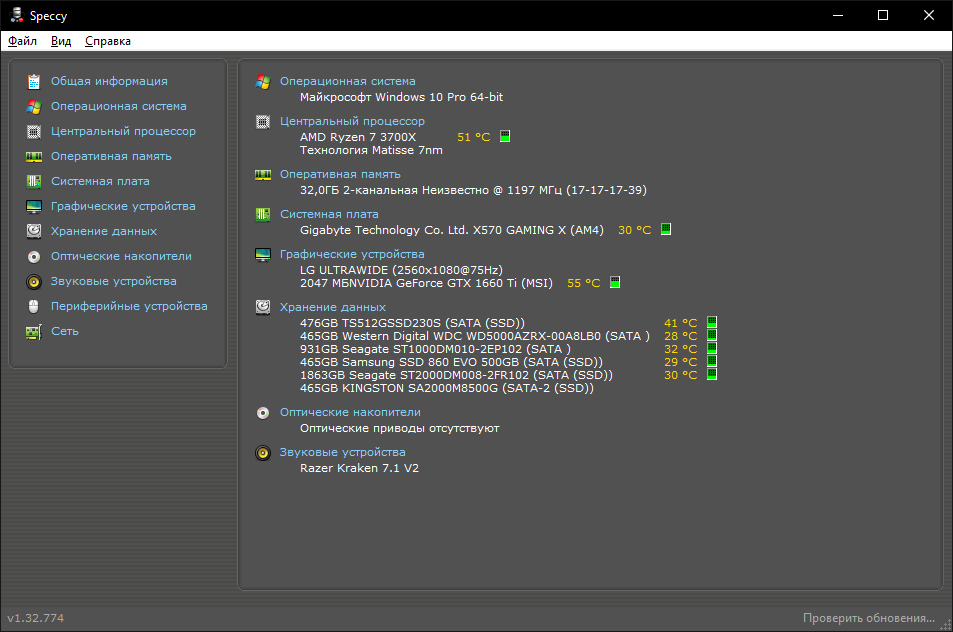Click the monitor icon in the summary panel
Screen dimensions: 953x632
[x=263, y=255]
